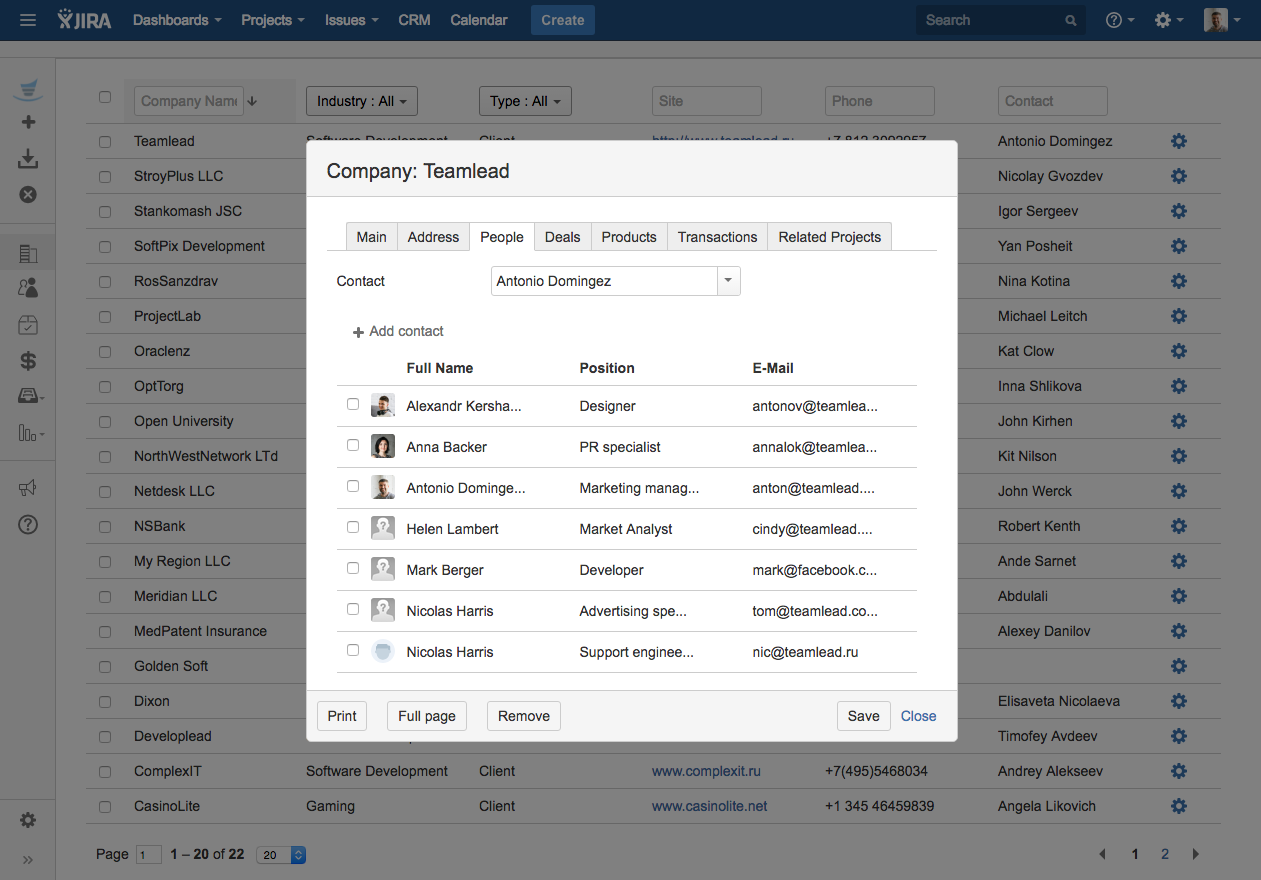Tick the checkbox for ComplexIT company

[105, 772]
